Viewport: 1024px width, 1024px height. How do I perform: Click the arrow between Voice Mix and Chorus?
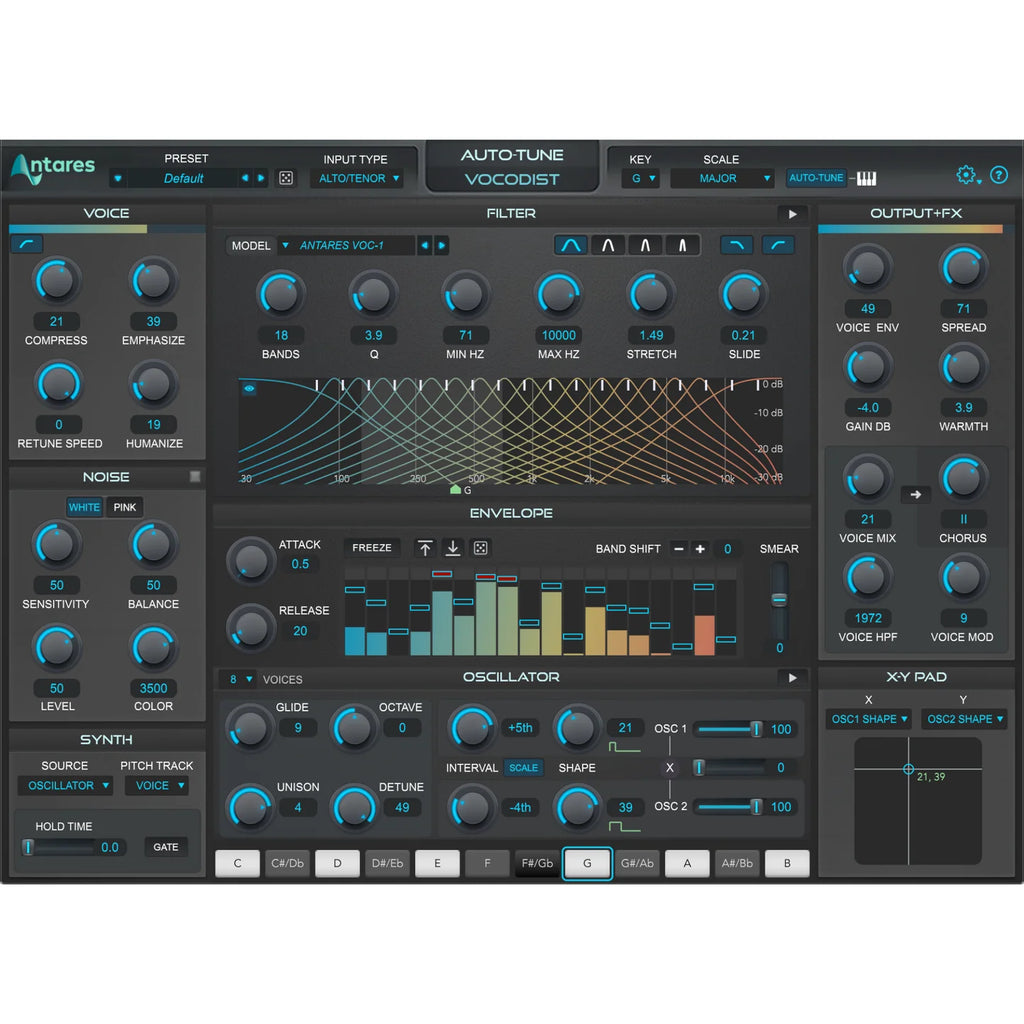(x=914, y=493)
